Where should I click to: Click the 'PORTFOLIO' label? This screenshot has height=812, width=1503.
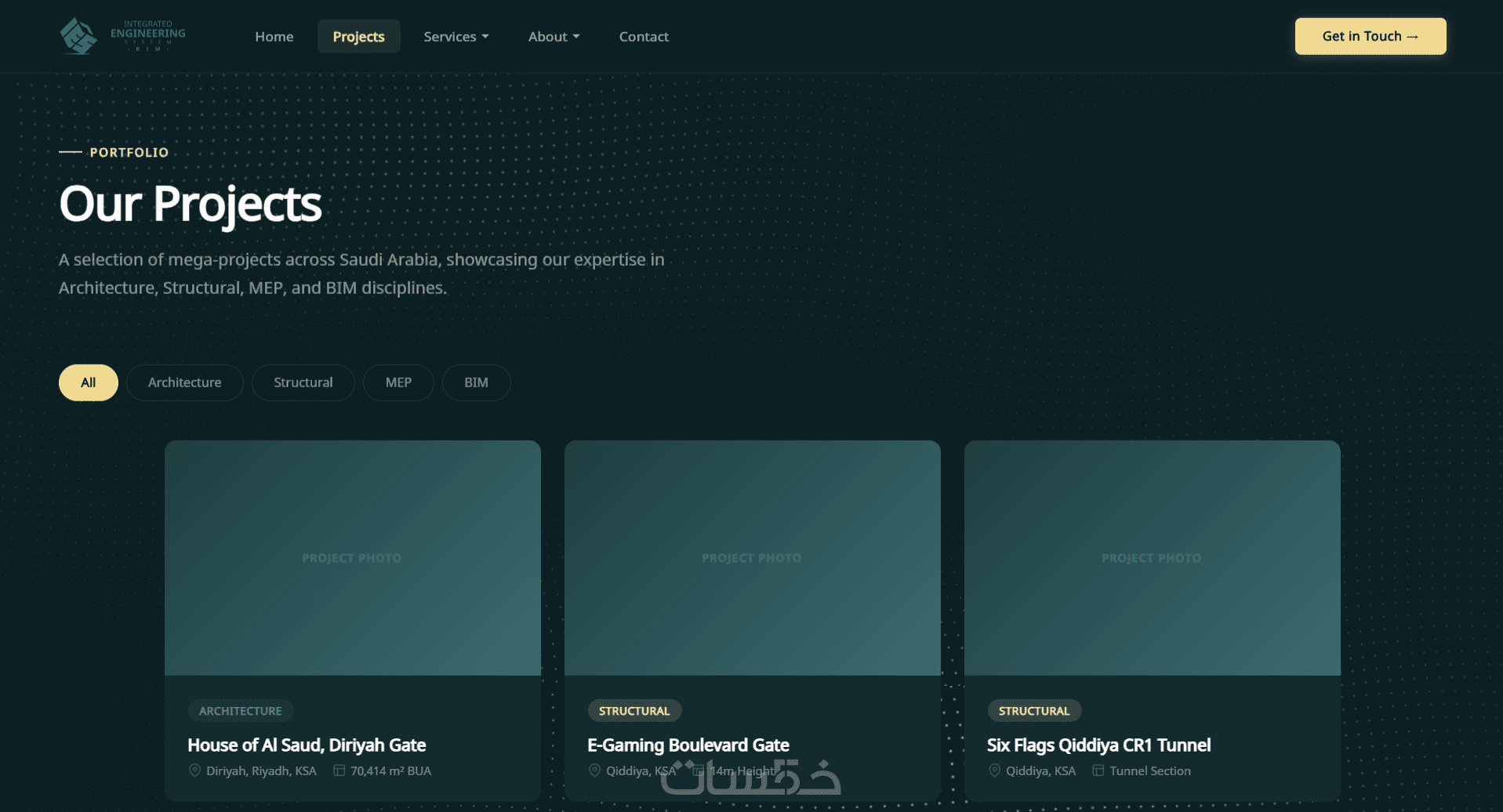(129, 152)
